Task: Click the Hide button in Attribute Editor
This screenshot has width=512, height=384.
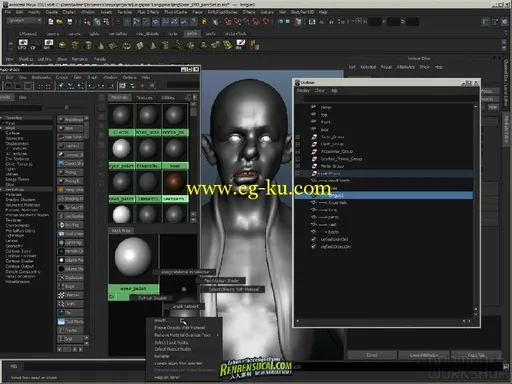Action: pos(493,107)
